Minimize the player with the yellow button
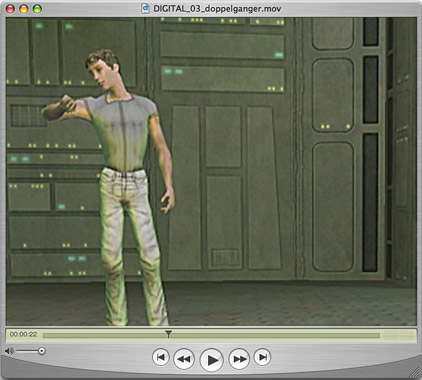 point(24,9)
